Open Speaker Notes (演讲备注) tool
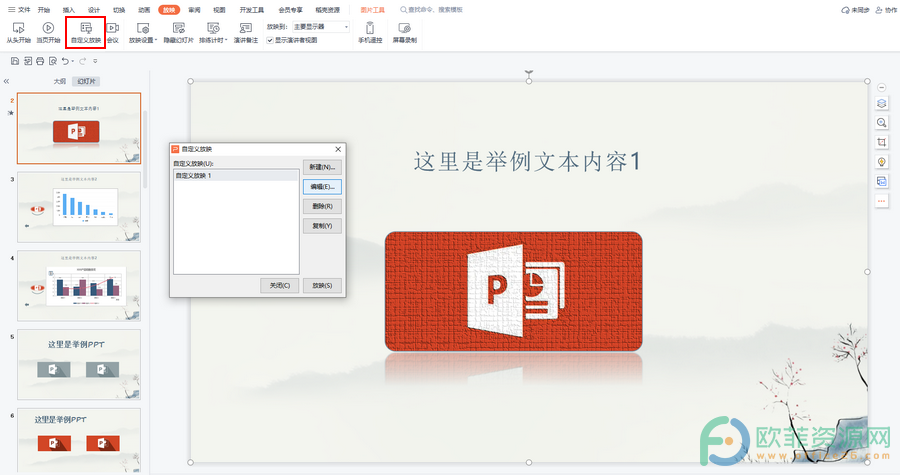The height and width of the screenshot is (475, 900). point(246,33)
